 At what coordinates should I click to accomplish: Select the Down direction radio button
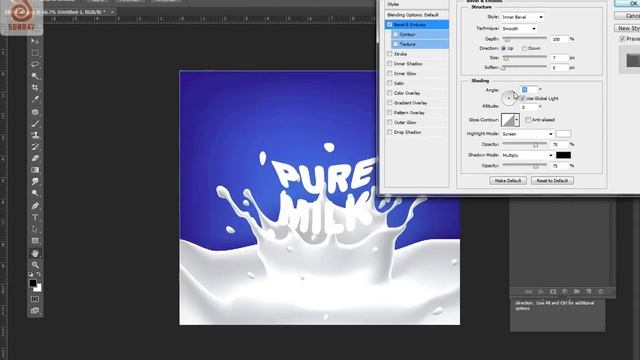tap(524, 48)
